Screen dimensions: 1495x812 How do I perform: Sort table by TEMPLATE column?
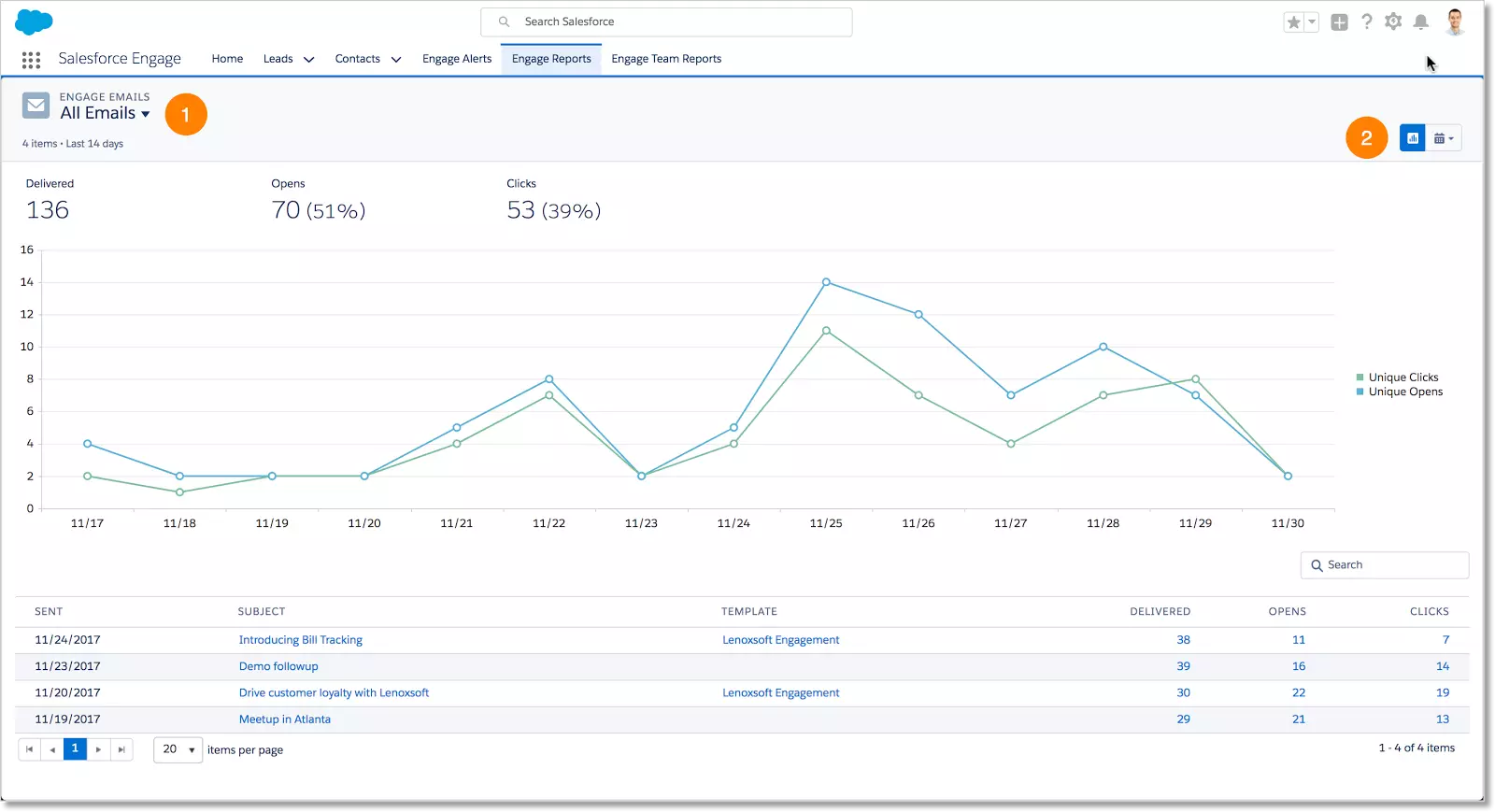coord(749,612)
